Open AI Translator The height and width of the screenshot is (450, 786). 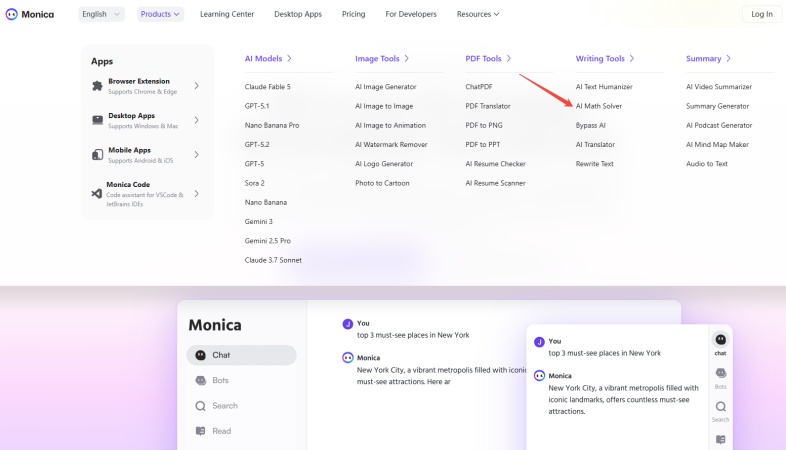595,144
